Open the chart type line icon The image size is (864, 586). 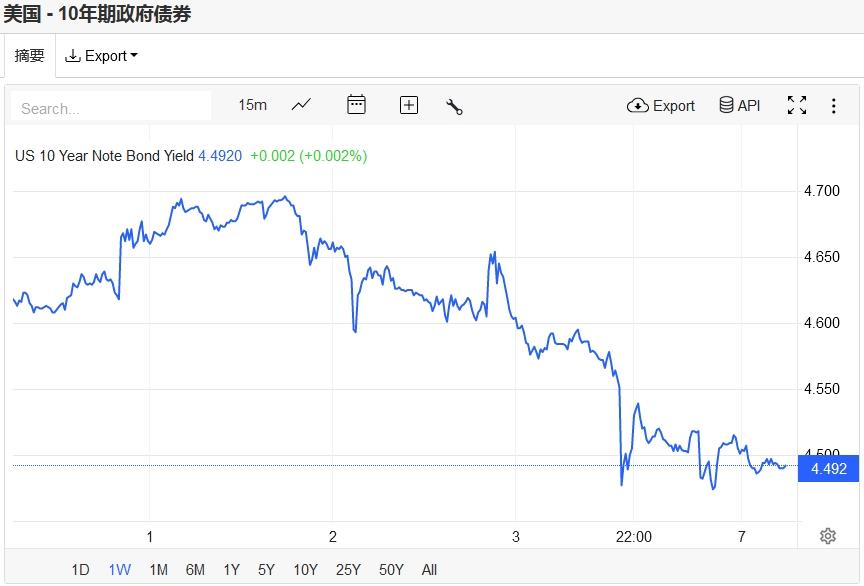[301, 105]
